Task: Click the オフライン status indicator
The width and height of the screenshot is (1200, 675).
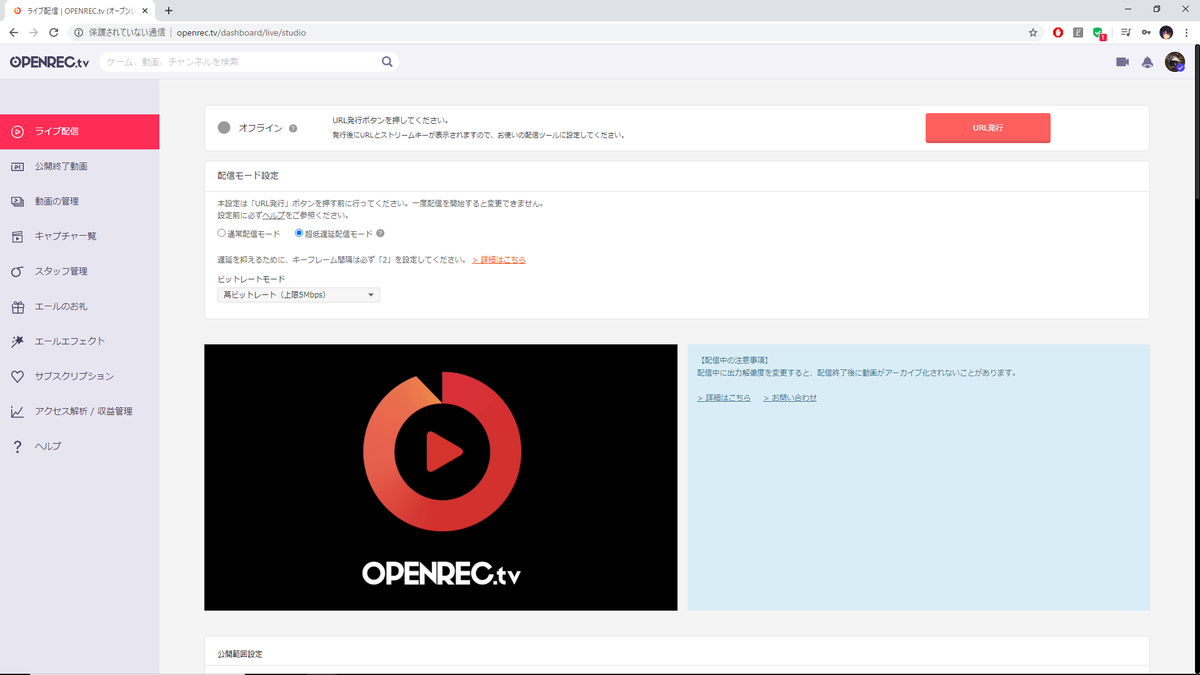Action: (x=224, y=128)
